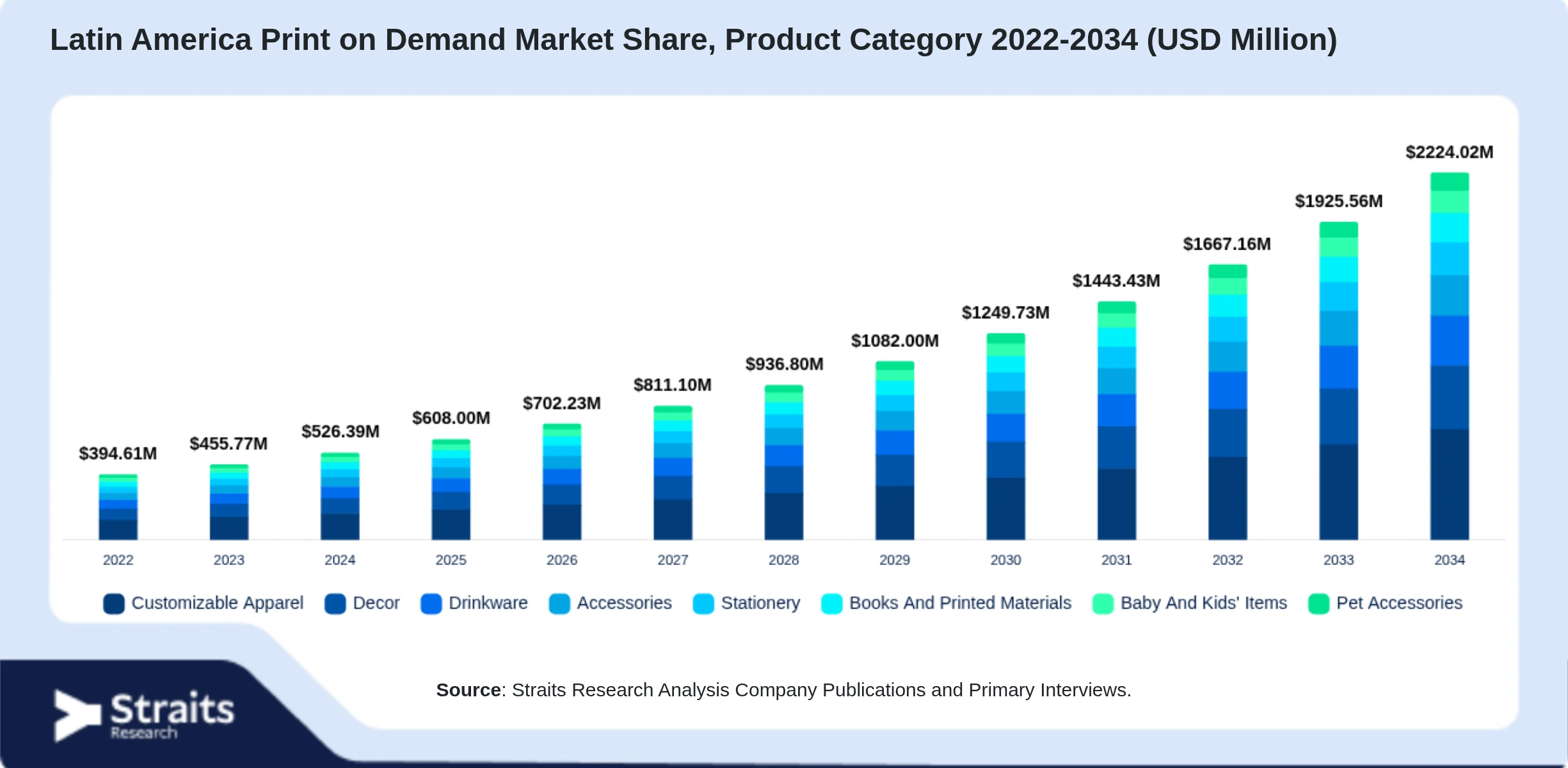This screenshot has width=1568, height=768.
Task: Click the 2022 x-axis year label
Action: (x=118, y=561)
